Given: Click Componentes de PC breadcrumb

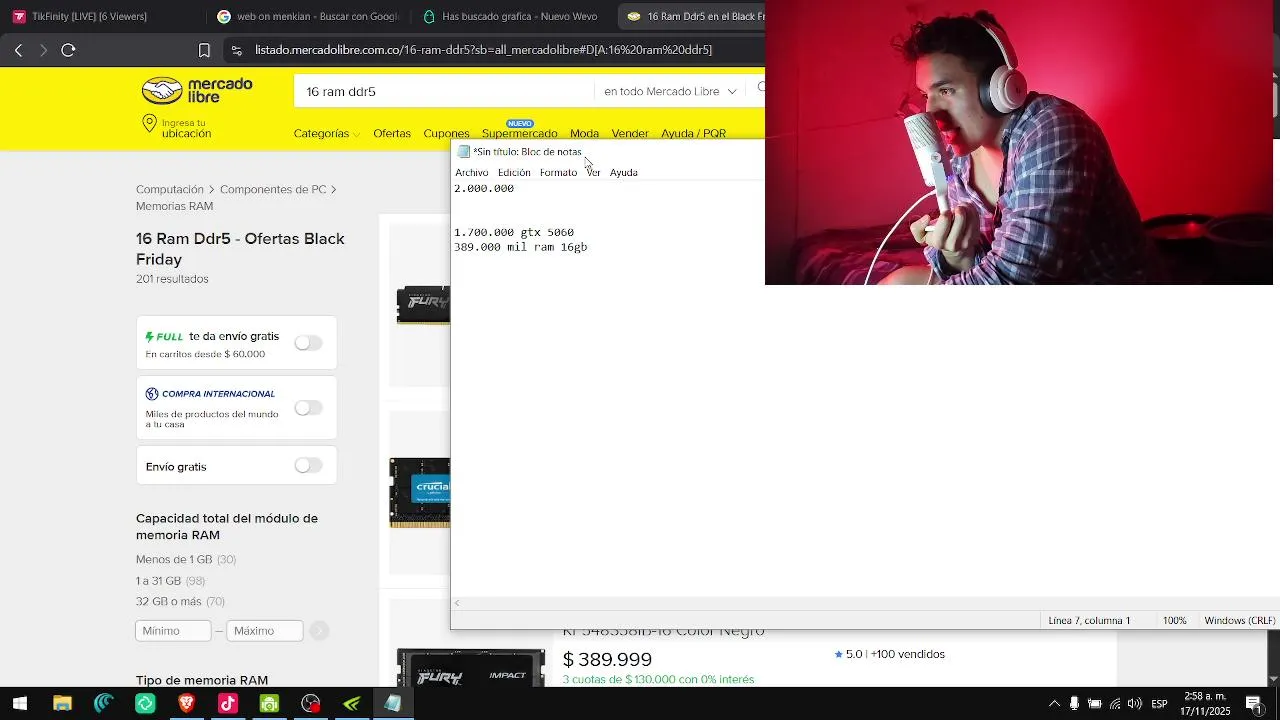Looking at the screenshot, I should [273, 189].
